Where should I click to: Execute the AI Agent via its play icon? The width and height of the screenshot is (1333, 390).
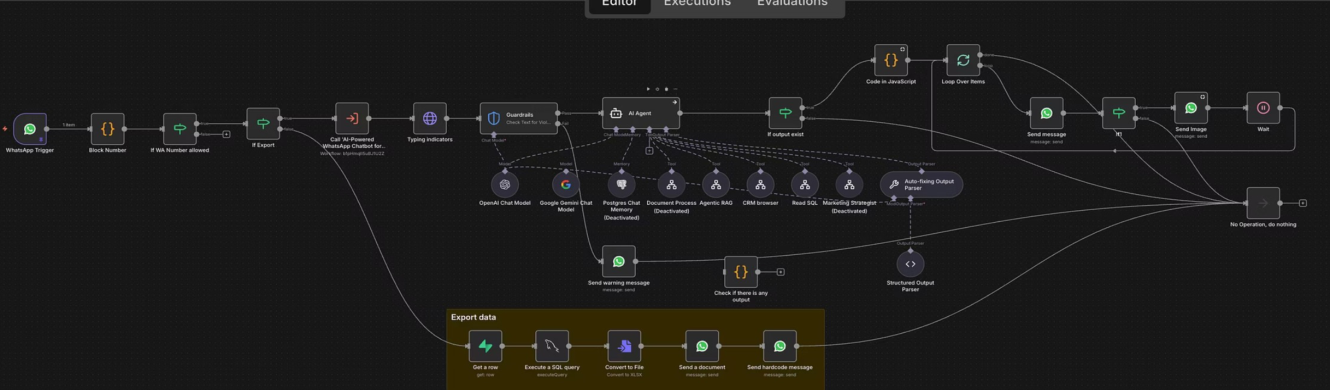coord(648,89)
